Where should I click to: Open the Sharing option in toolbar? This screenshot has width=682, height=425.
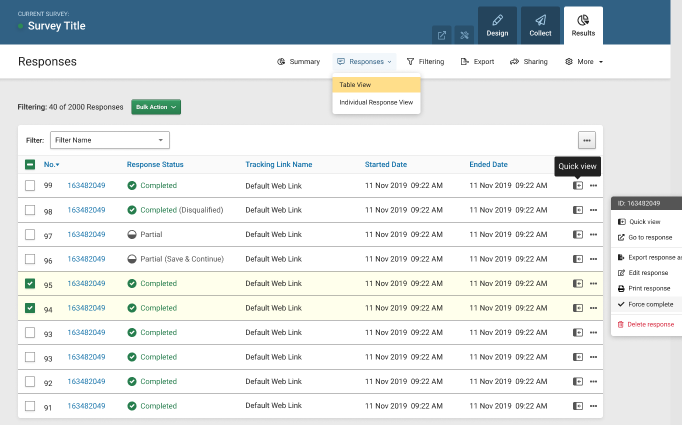coord(528,62)
